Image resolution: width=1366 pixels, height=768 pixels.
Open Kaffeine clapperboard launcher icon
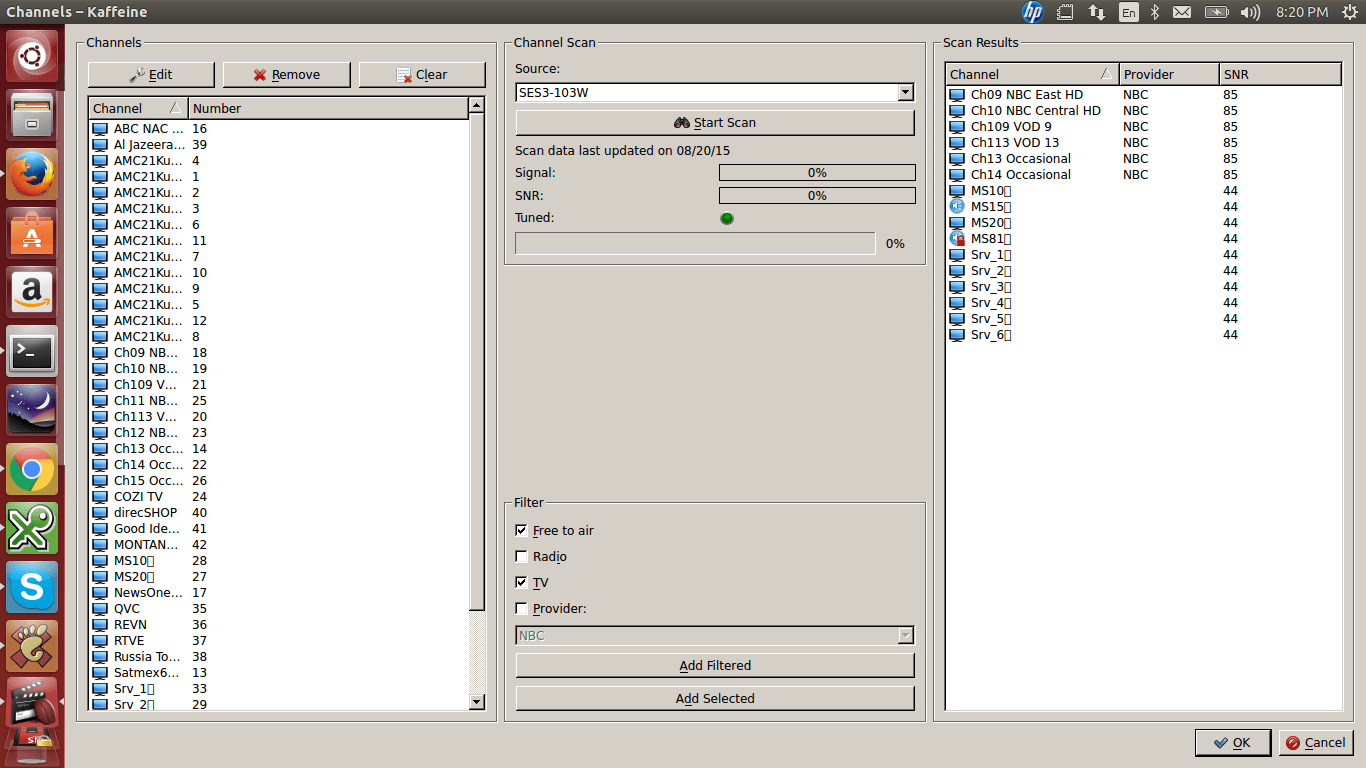click(32, 703)
